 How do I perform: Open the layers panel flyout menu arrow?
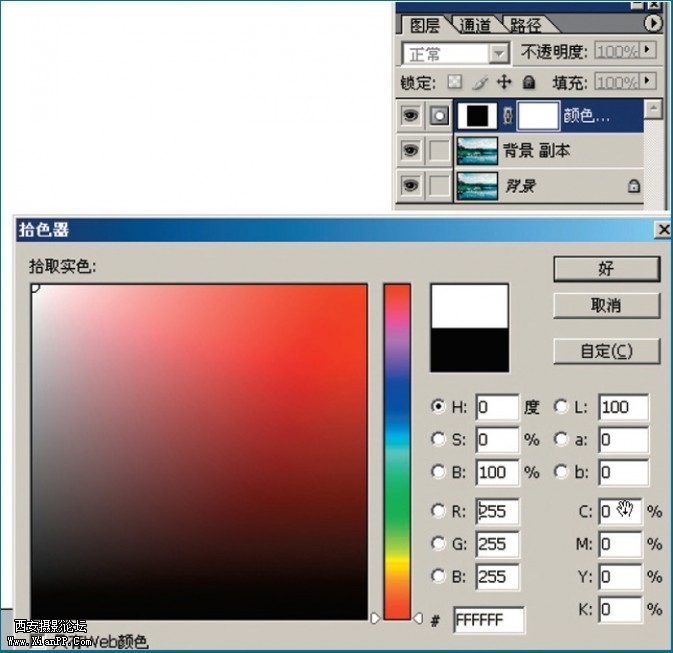pos(654,22)
